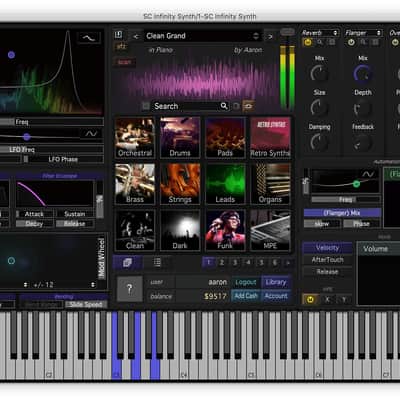
Task: Click the Phase button in the automation LFO
Action: pyautogui.click(x=362, y=224)
